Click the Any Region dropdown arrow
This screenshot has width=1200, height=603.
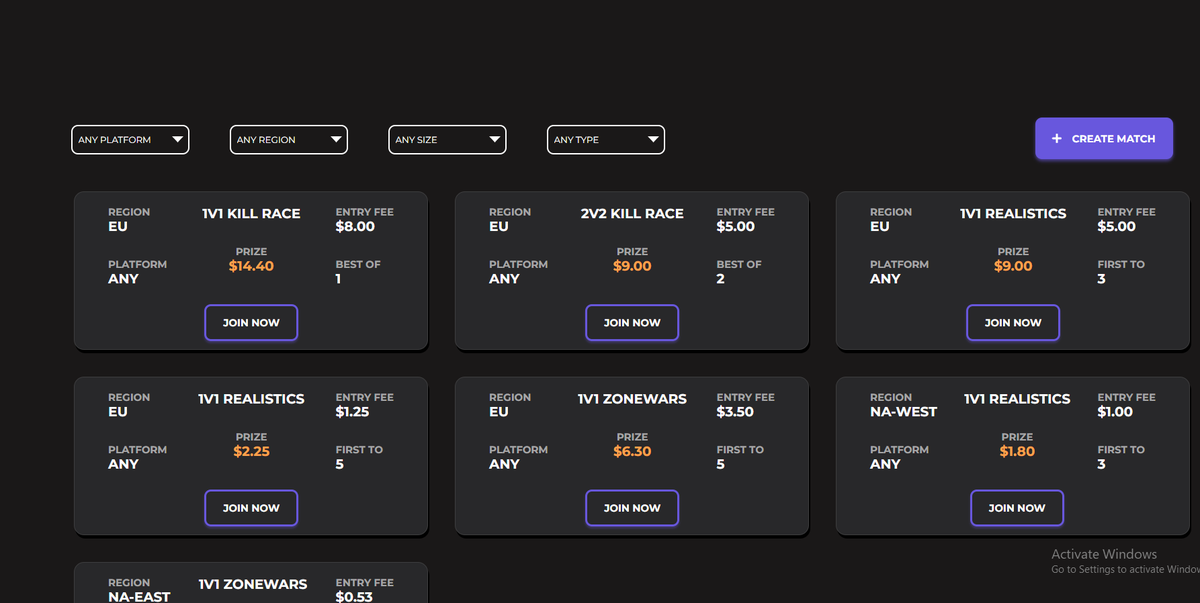pos(336,140)
